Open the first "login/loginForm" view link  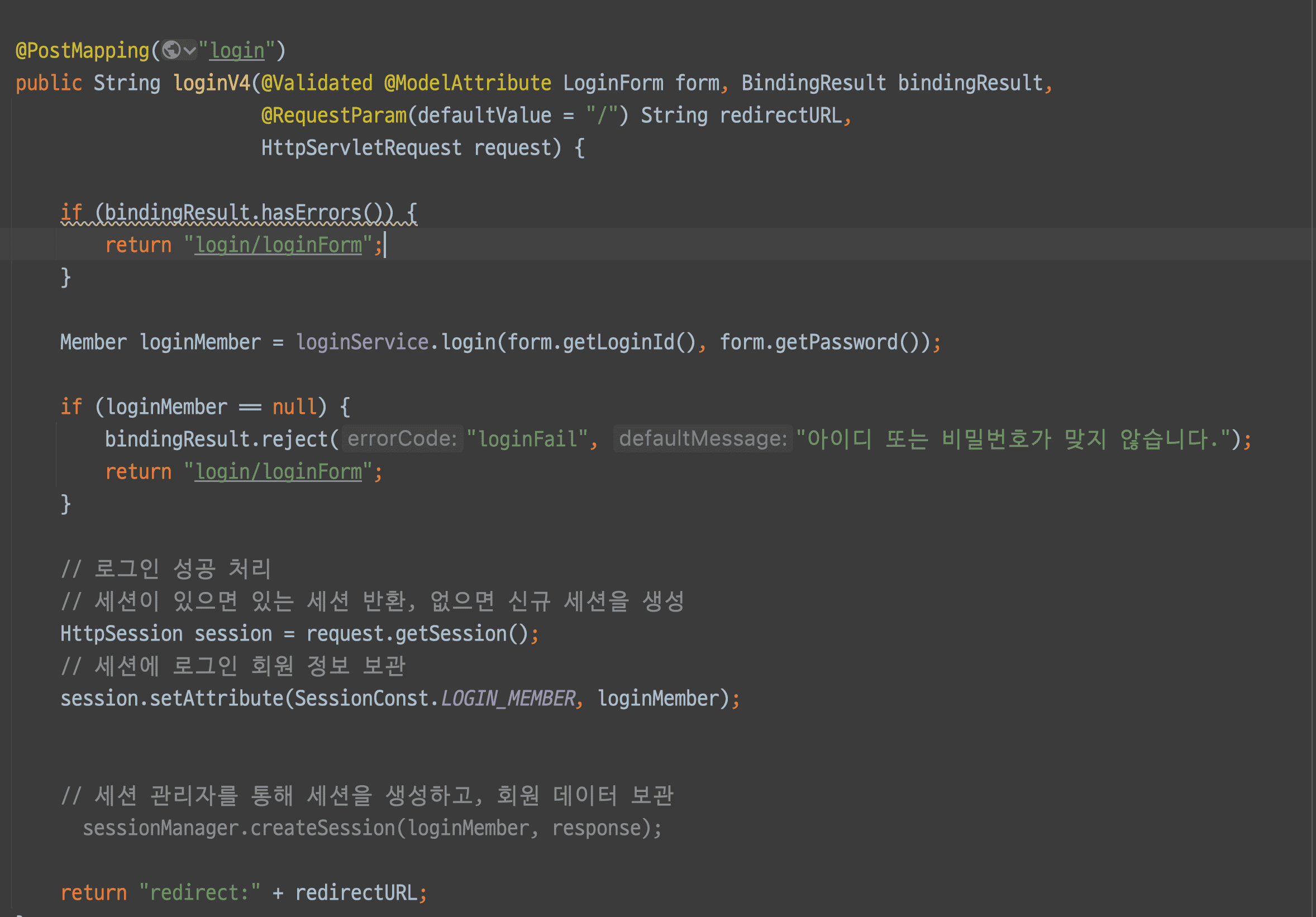279,245
